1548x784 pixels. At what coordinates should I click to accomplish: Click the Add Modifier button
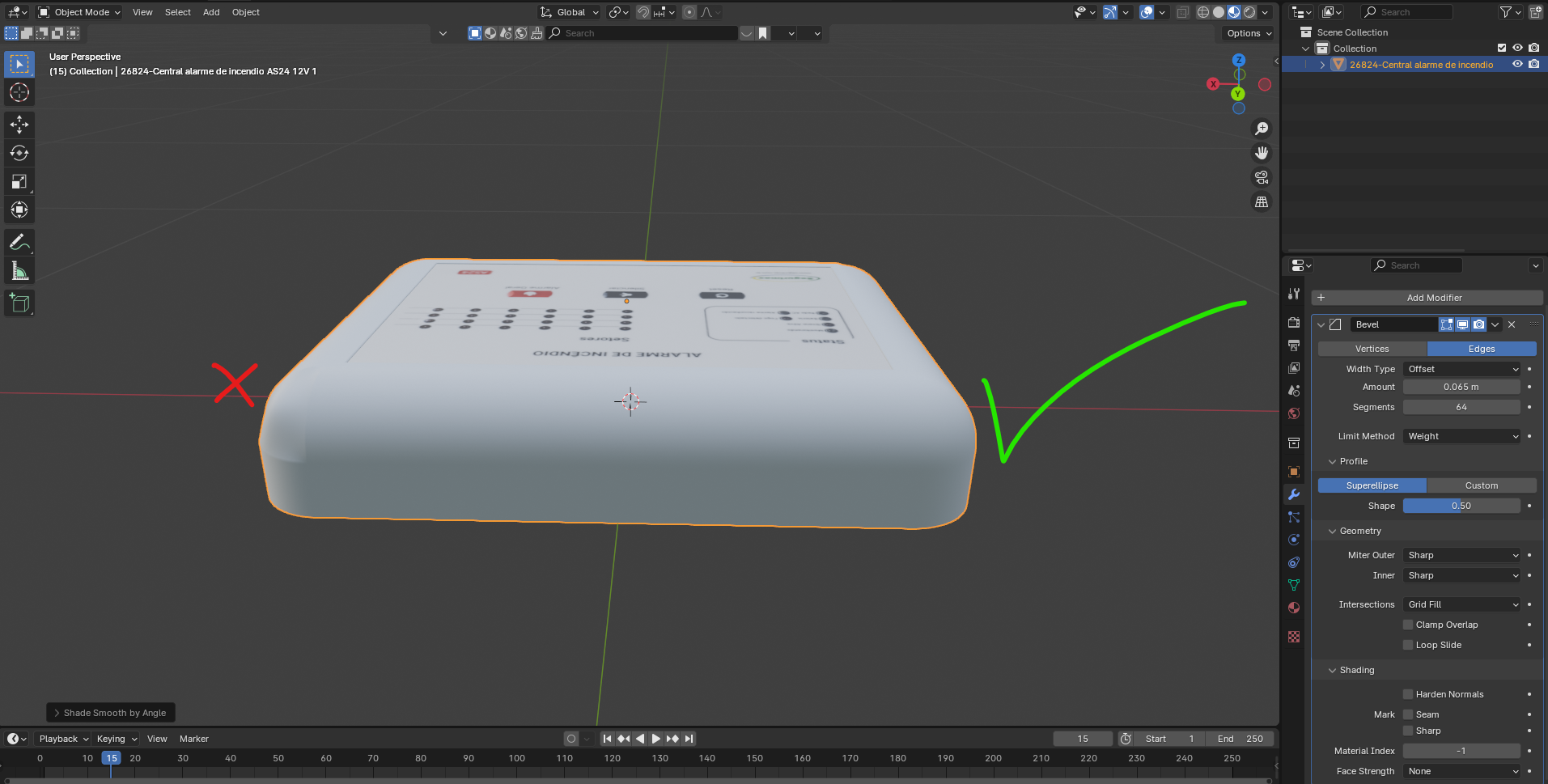tap(1427, 298)
